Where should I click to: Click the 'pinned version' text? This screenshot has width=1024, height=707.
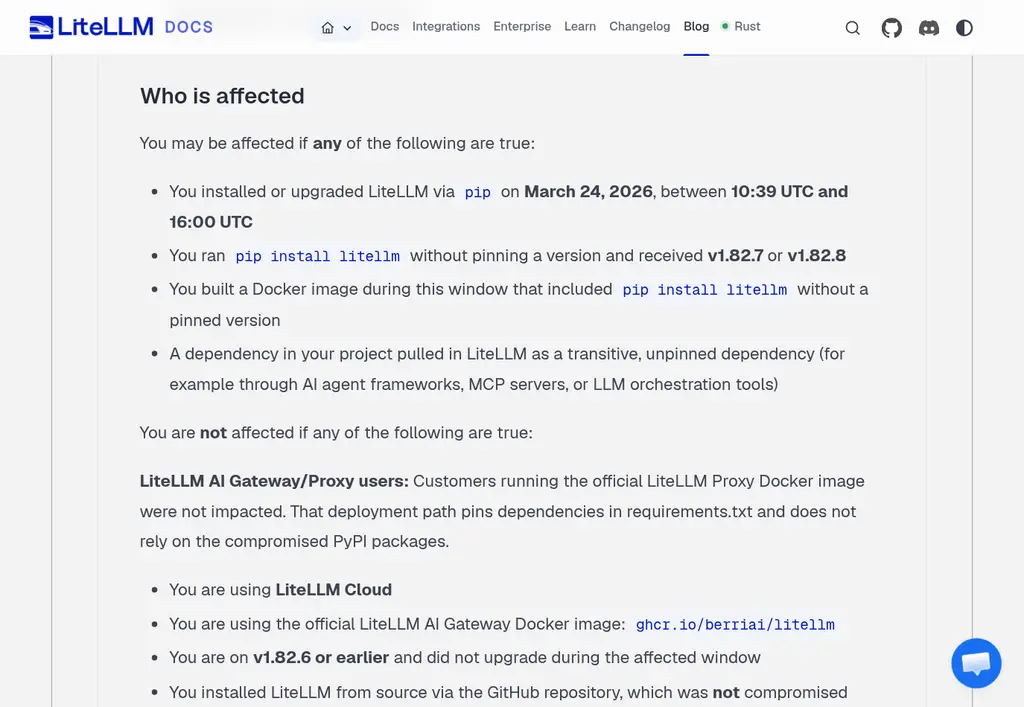(x=225, y=321)
